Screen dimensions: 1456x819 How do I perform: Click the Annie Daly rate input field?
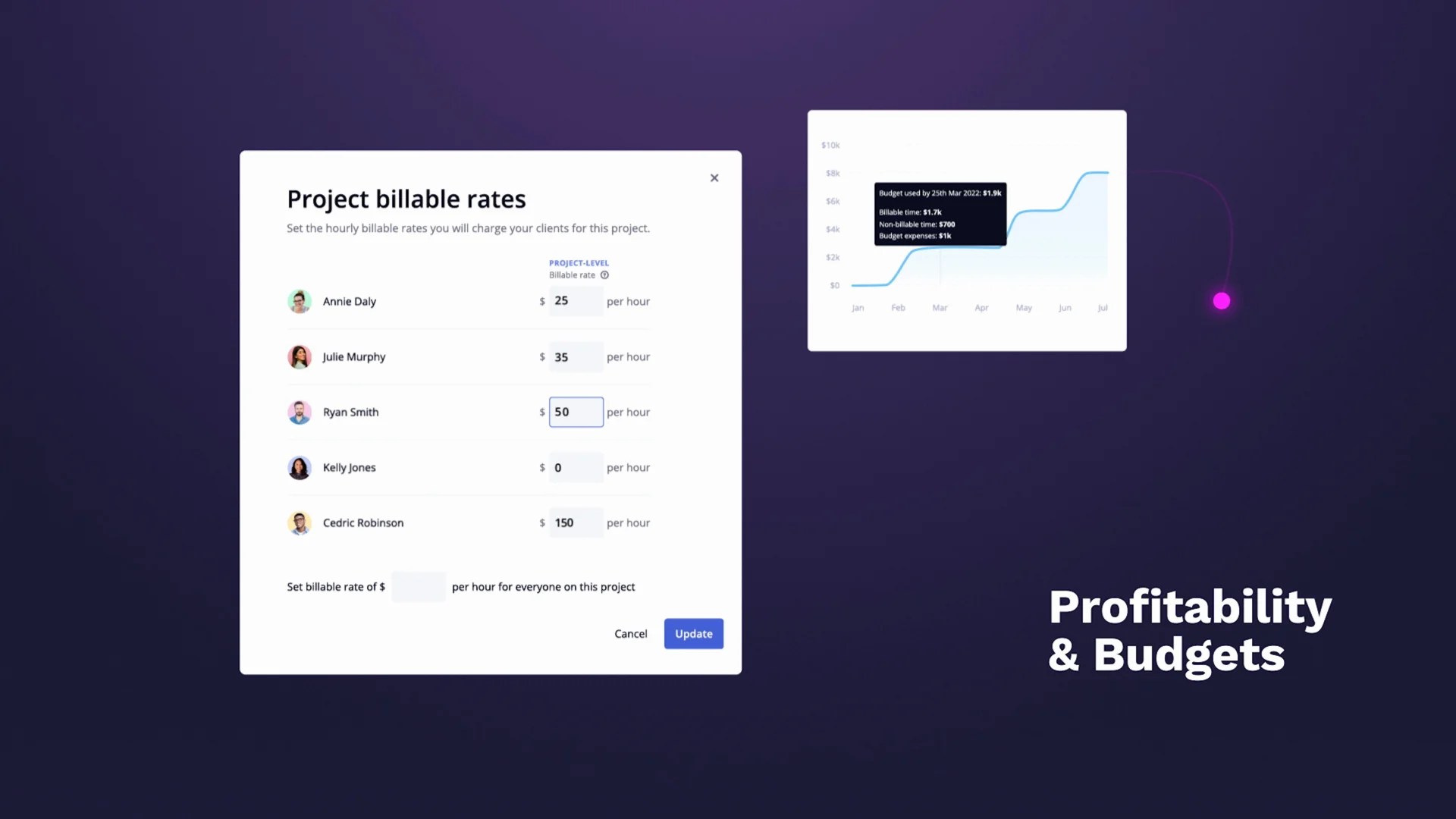(575, 301)
